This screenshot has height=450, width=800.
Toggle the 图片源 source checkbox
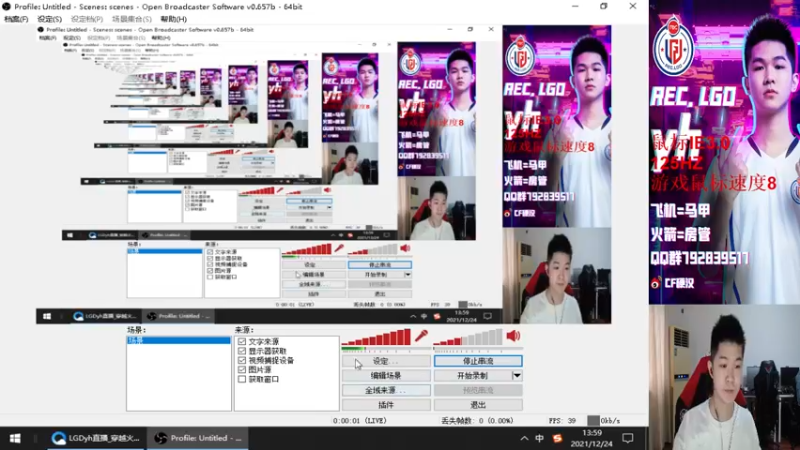point(242,370)
